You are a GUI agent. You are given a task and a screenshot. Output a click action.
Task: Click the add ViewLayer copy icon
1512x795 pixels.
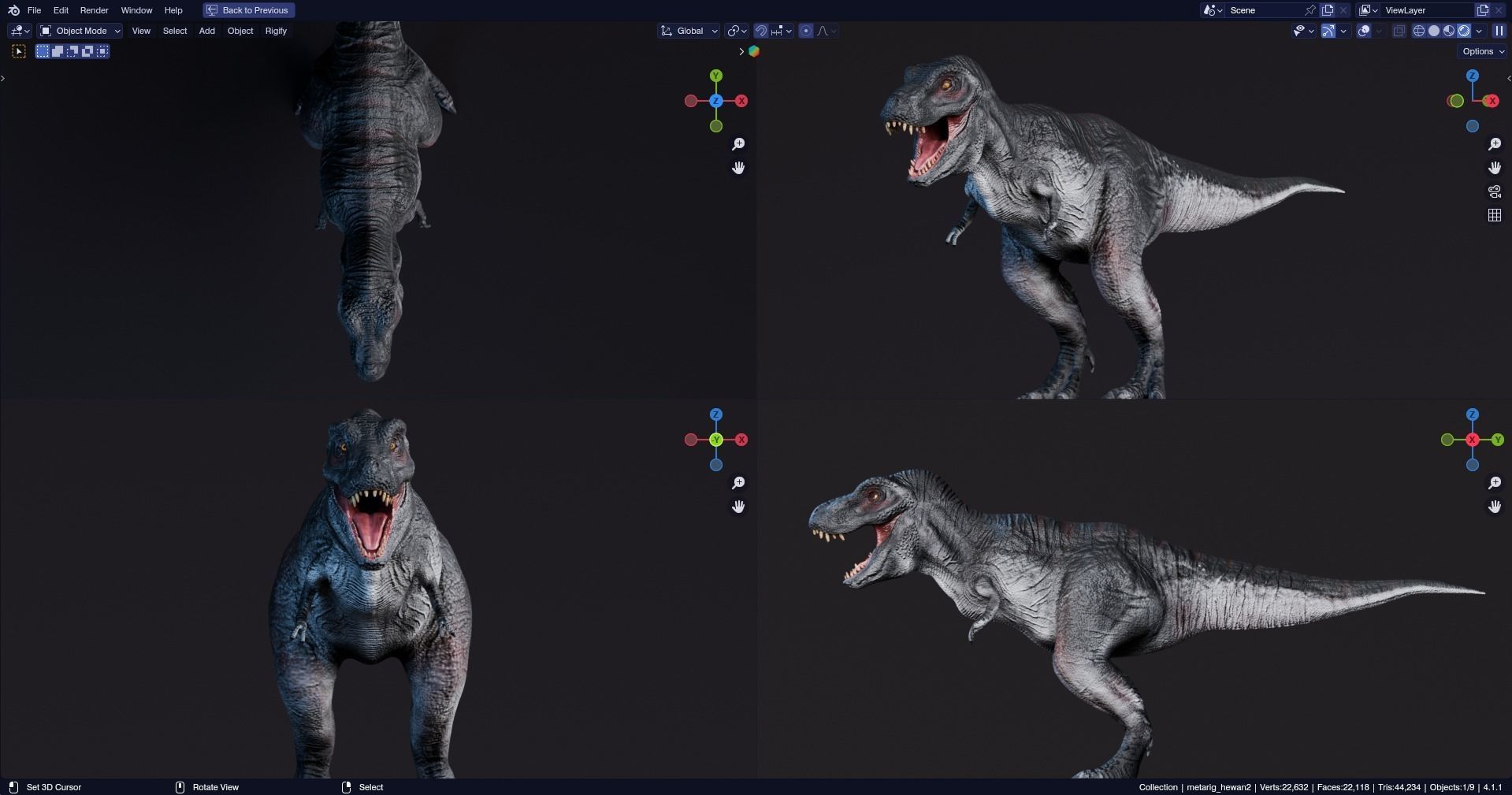click(1483, 10)
